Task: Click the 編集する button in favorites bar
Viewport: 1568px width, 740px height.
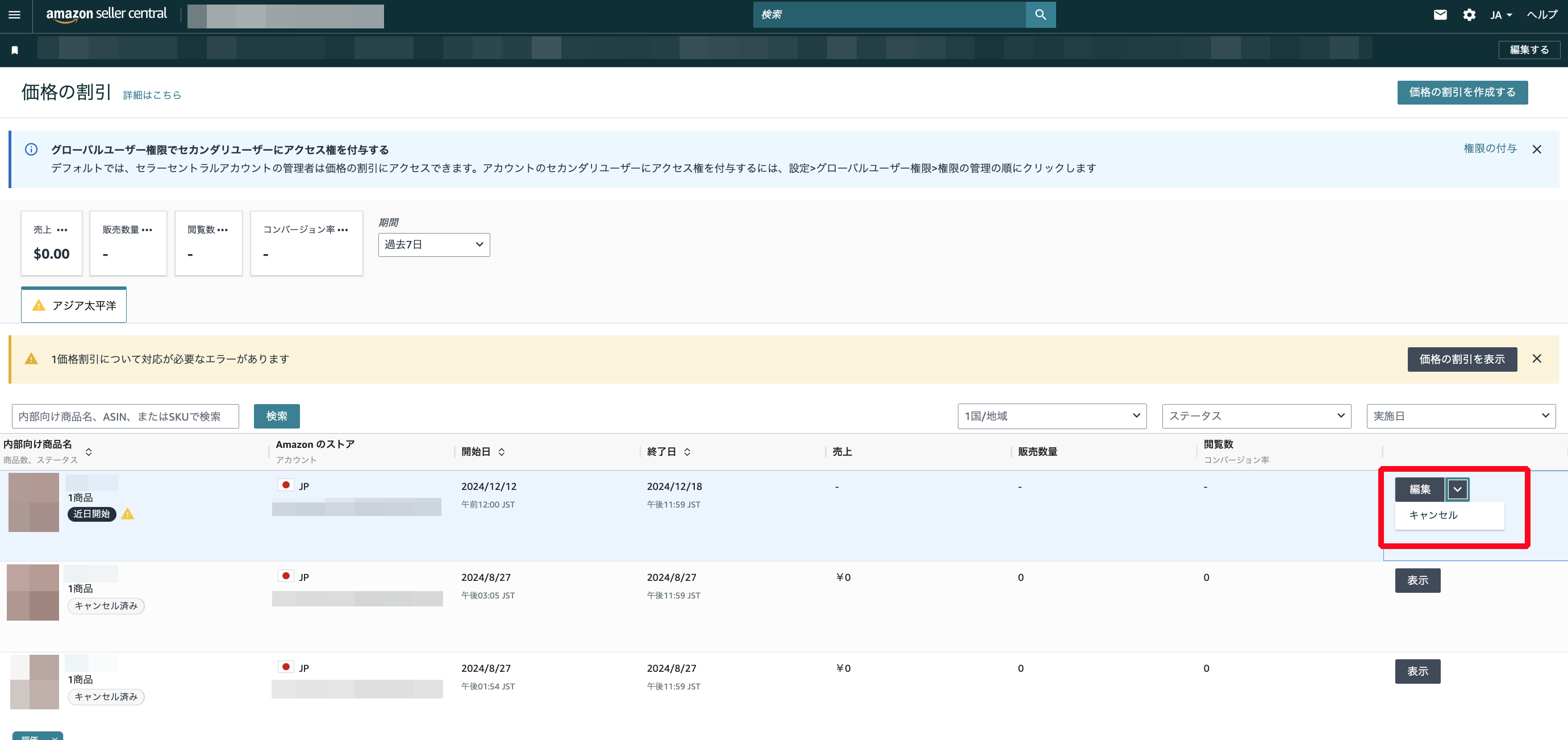Action: [x=1529, y=50]
